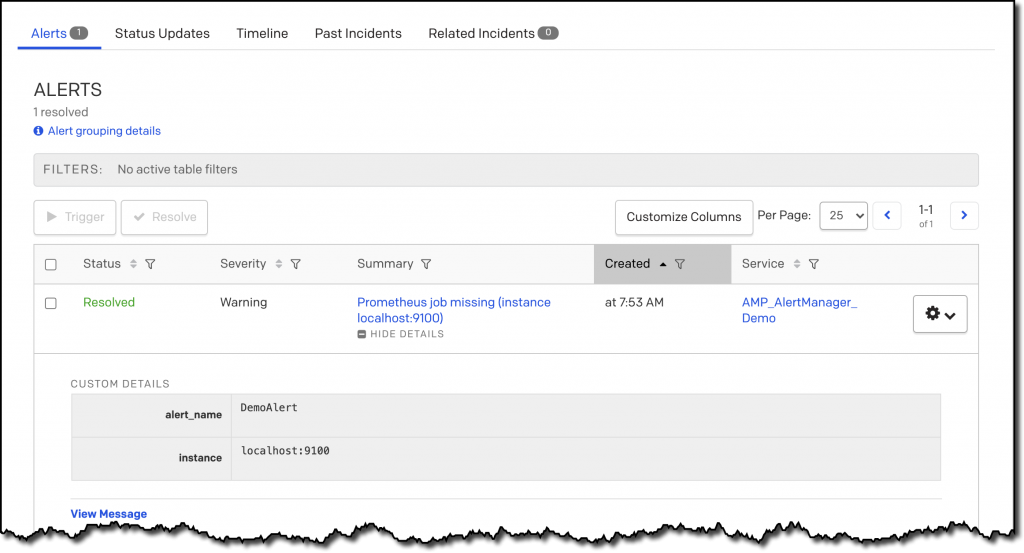Image resolution: width=1024 pixels, height=553 pixels.
Task: Sort by the Severity column arrows
Action: [x=279, y=264]
